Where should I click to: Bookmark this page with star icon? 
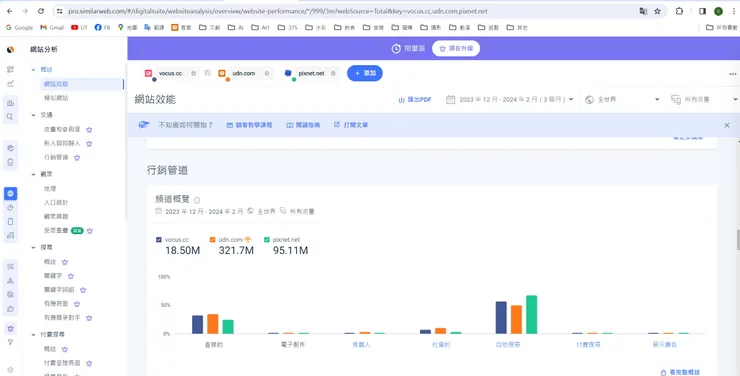point(657,11)
